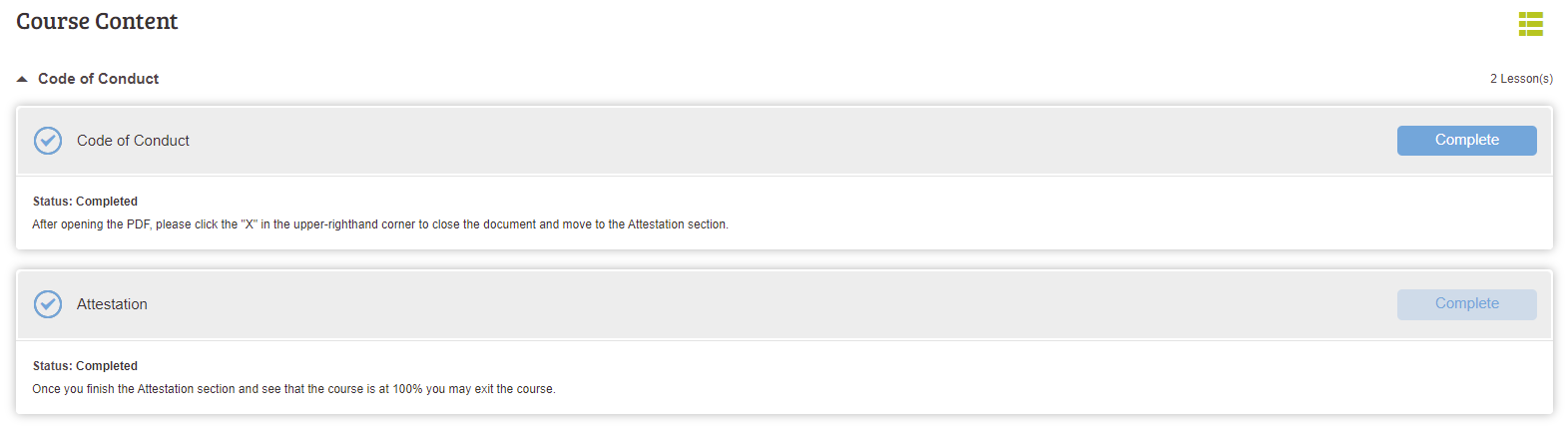The width and height of the screenshot is (1568, 432).
Task: Click the 100% text in Attestation instructions
Action: pyautogui.click(x=407, y=389)
